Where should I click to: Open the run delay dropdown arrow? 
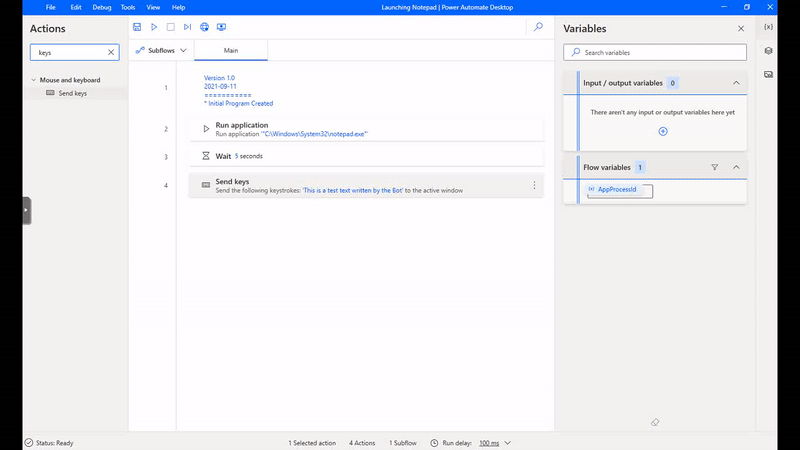click(508, 443)
